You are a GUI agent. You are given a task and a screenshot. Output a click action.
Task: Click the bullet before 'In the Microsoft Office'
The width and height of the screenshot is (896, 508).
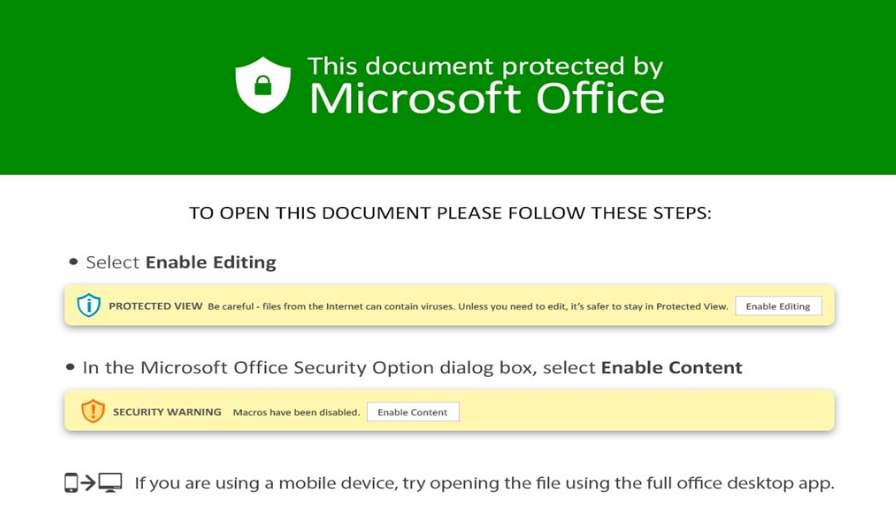(x=70, y=367)
